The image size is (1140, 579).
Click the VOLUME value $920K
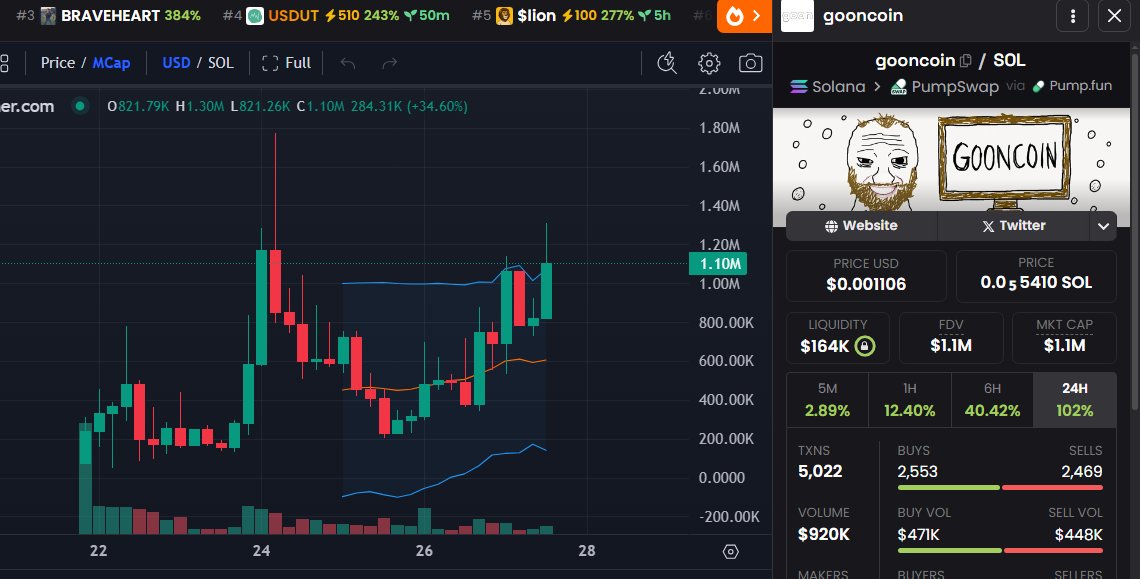(x=824, y=535)
